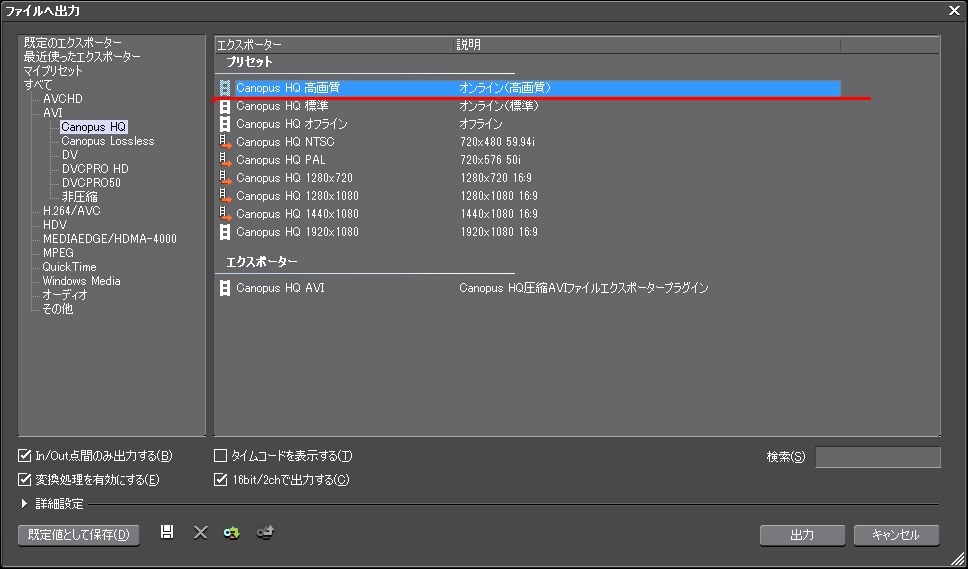
Task: Click the 出力 button
Action: 802,535
